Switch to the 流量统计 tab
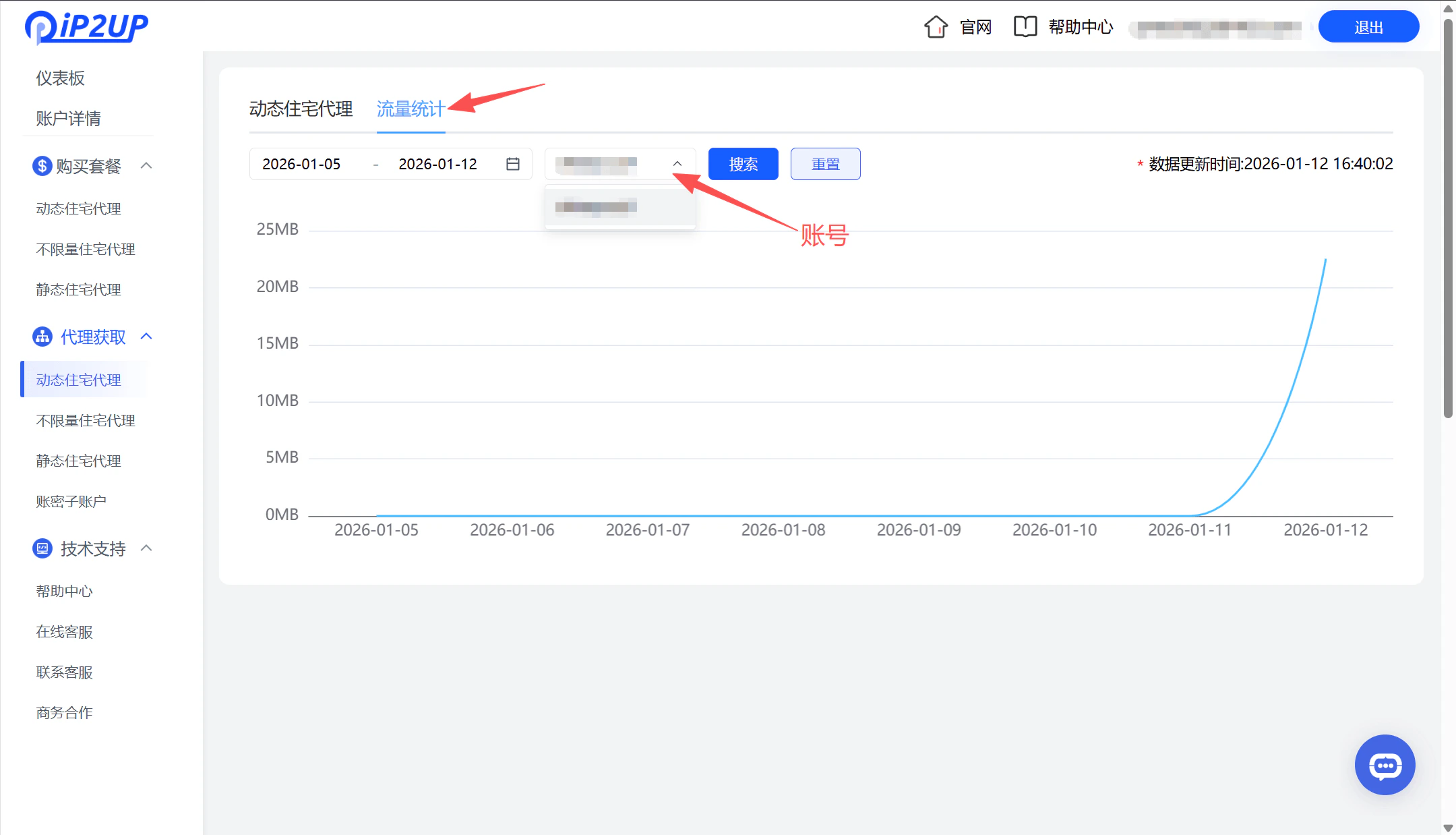 pos(410,109)
